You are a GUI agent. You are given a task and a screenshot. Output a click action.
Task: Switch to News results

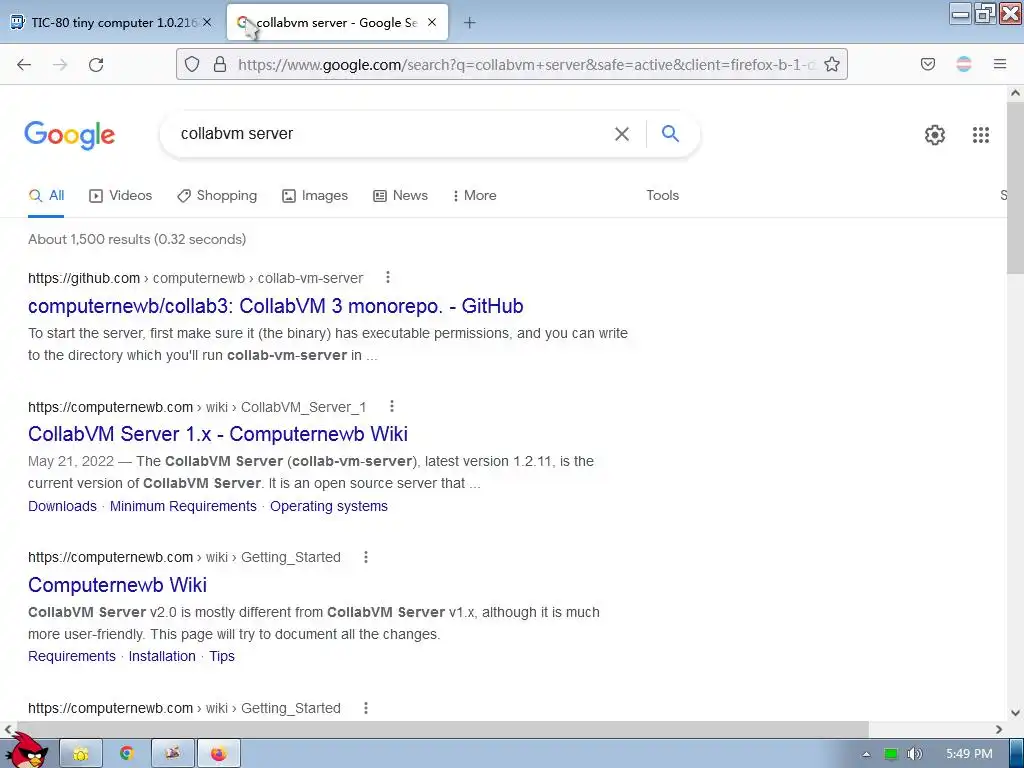[x=400, y=195]
